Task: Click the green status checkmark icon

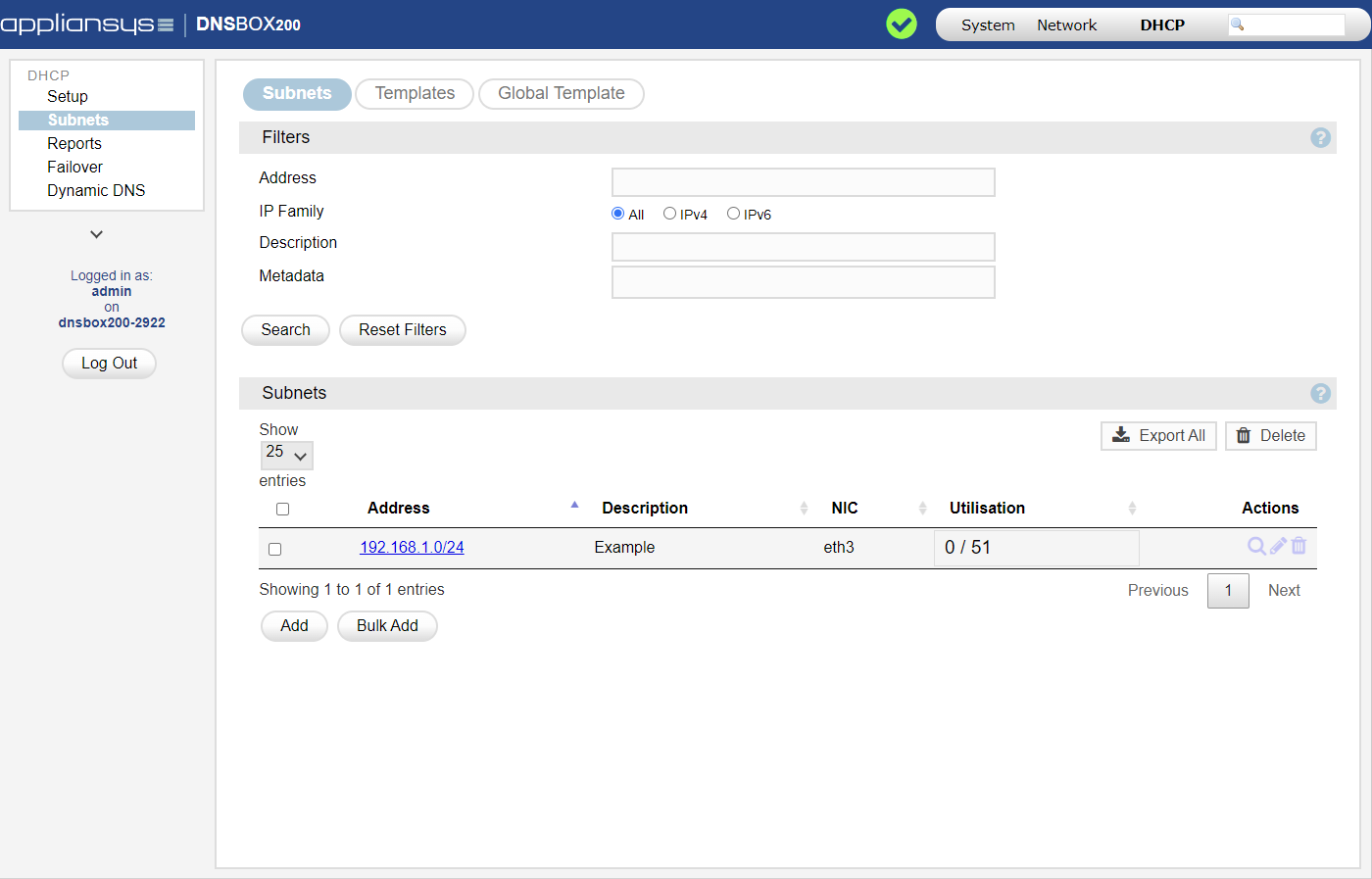Action: [901, 24]
